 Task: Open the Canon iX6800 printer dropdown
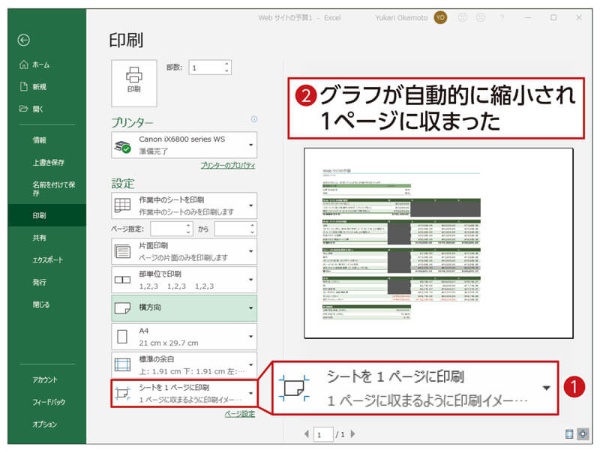[184, 145]
